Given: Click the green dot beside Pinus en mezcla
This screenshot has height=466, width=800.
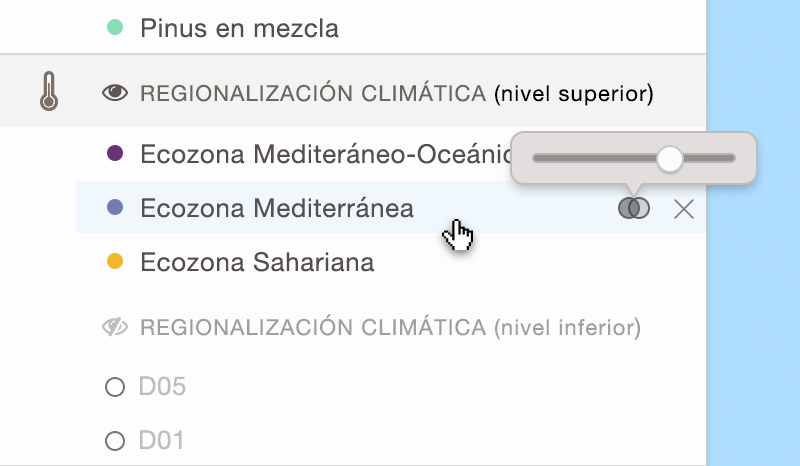Looking at the screenshot, I should pyautogui.click(x=115, y=28).
